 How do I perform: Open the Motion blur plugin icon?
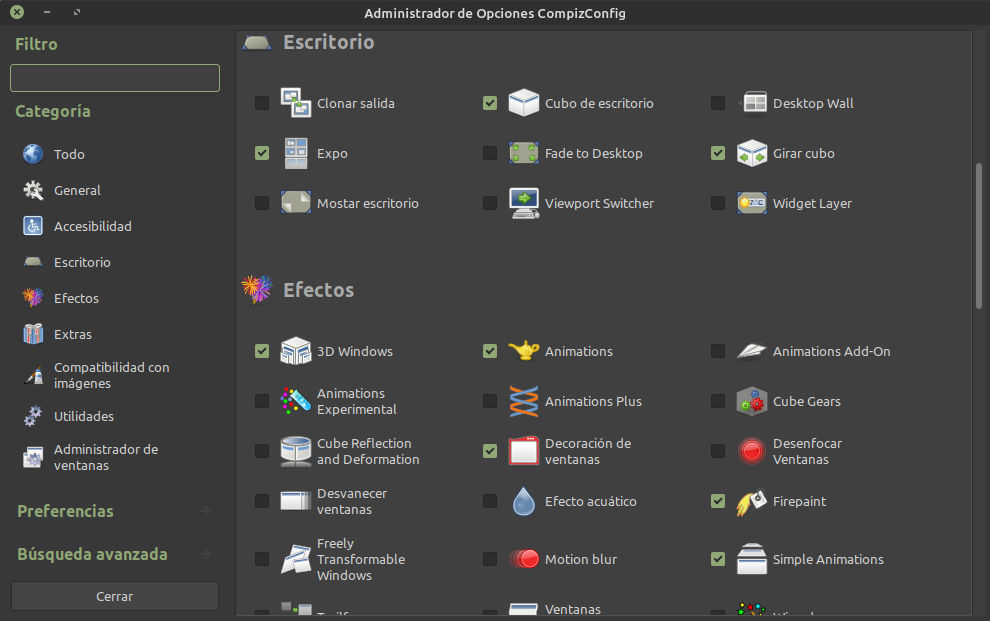tap(523, 559)
